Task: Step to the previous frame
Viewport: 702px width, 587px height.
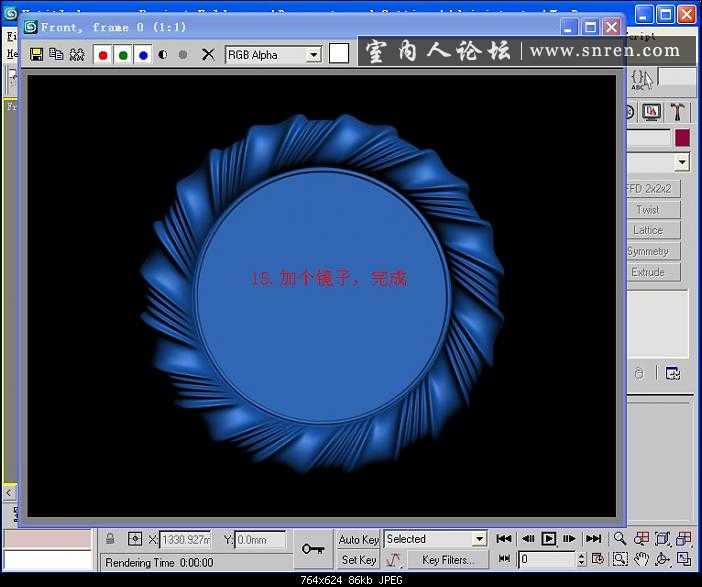Action: (528, 539)
